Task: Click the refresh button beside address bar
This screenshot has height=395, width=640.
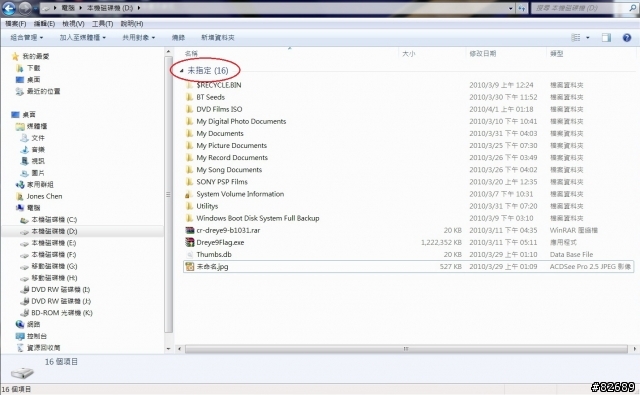Action: pyautogui.click(x=522, y=8)
